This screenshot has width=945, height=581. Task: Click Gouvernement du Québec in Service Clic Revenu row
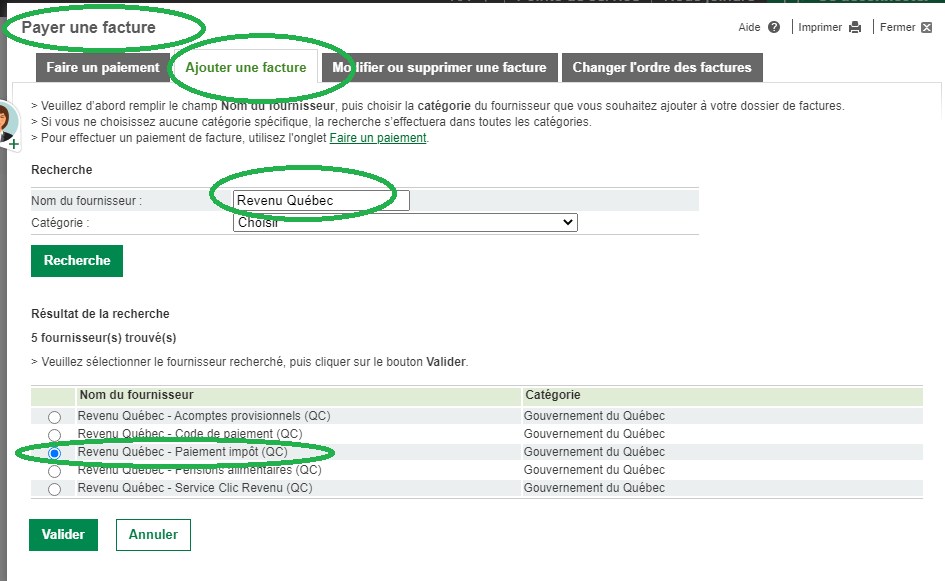[x=594, y=488]
